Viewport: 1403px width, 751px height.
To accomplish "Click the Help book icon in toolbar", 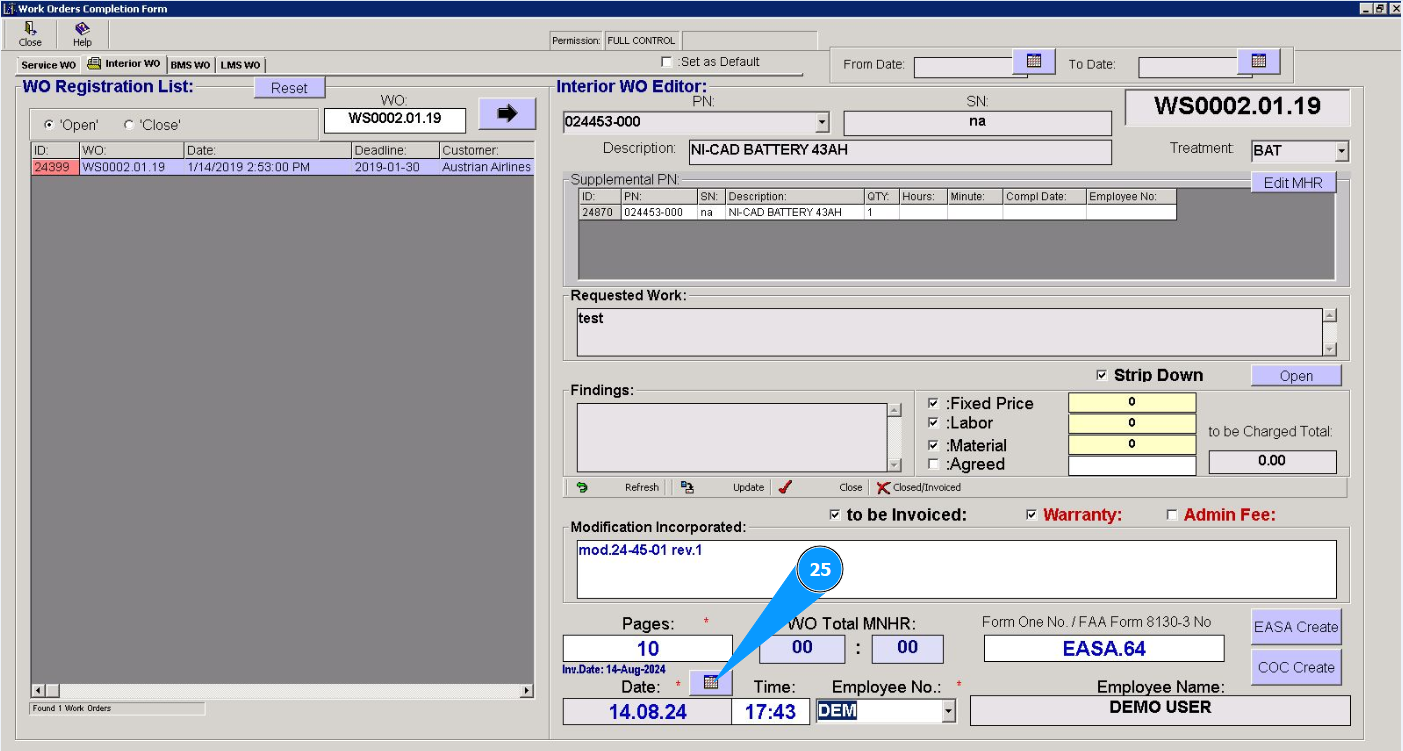I will 82,29.
